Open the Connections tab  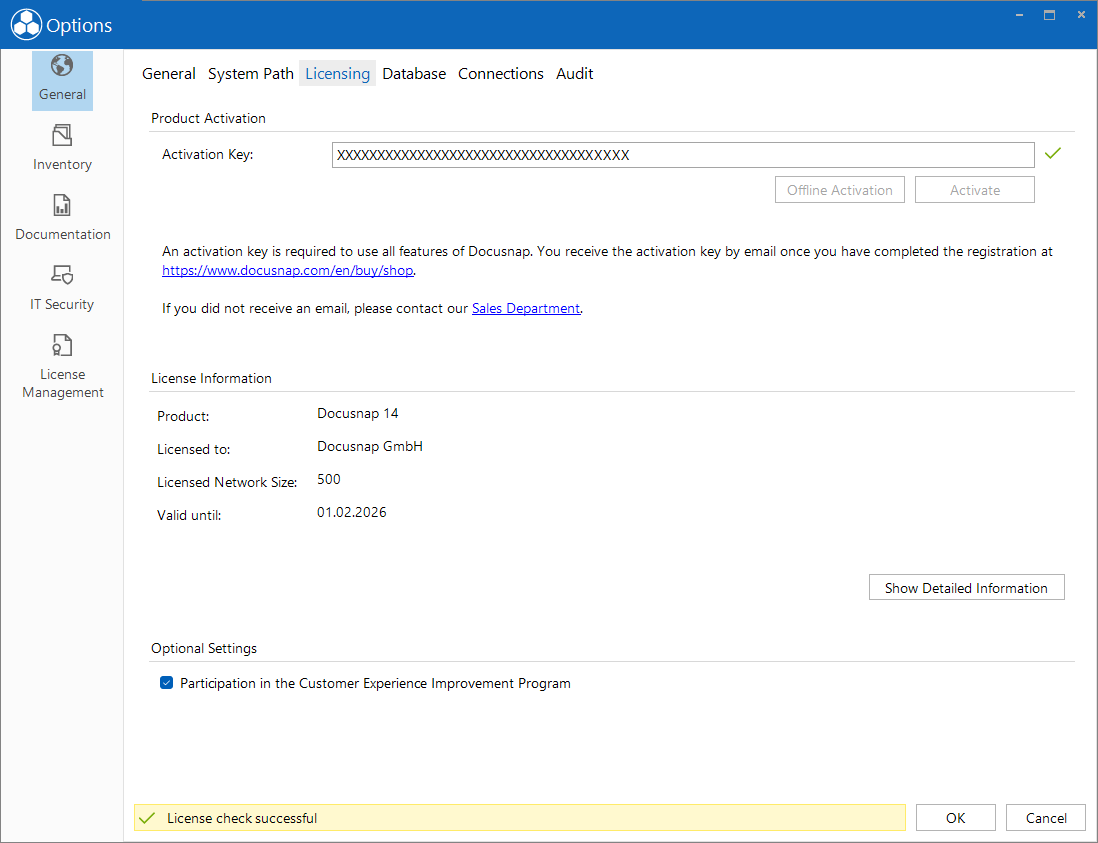(x=501, y=74)
